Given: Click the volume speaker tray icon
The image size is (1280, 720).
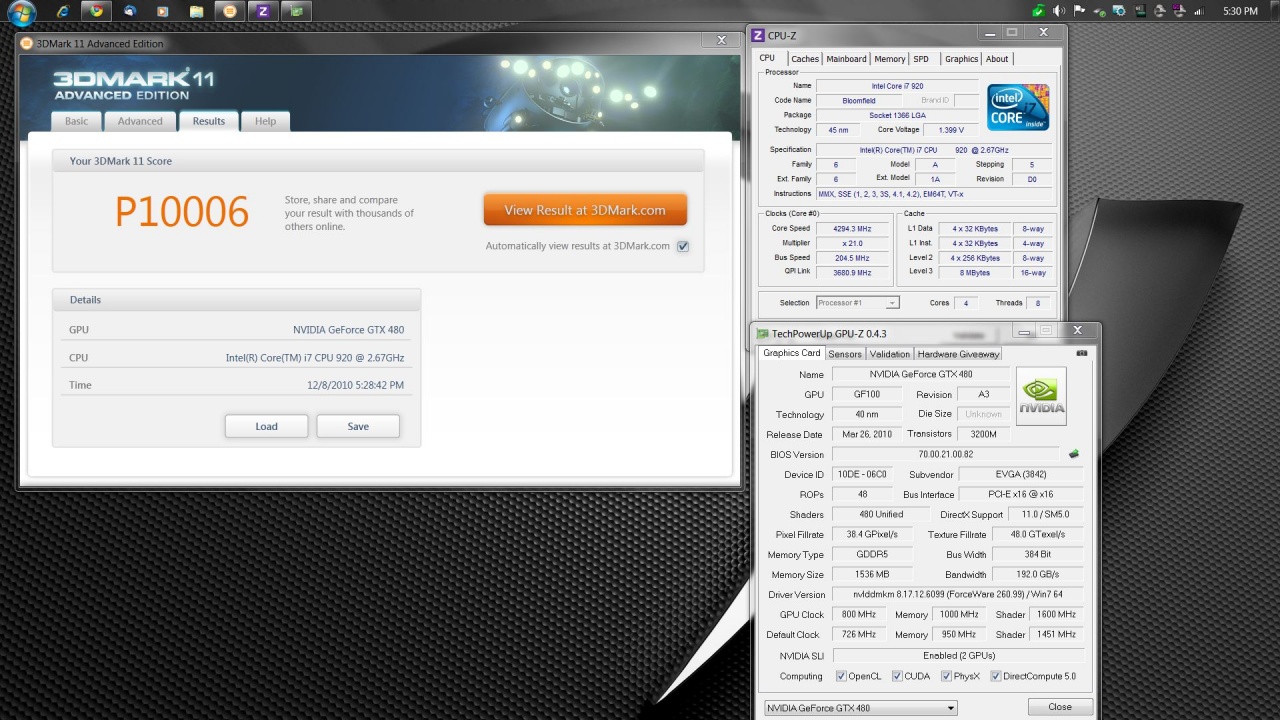Looking at the screenshot, I should coord(1058,11).
